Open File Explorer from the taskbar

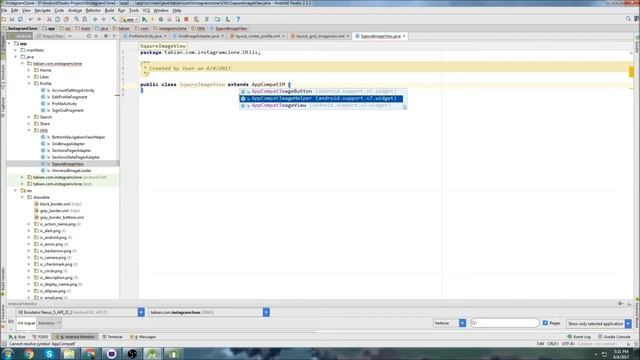(69, 354)
